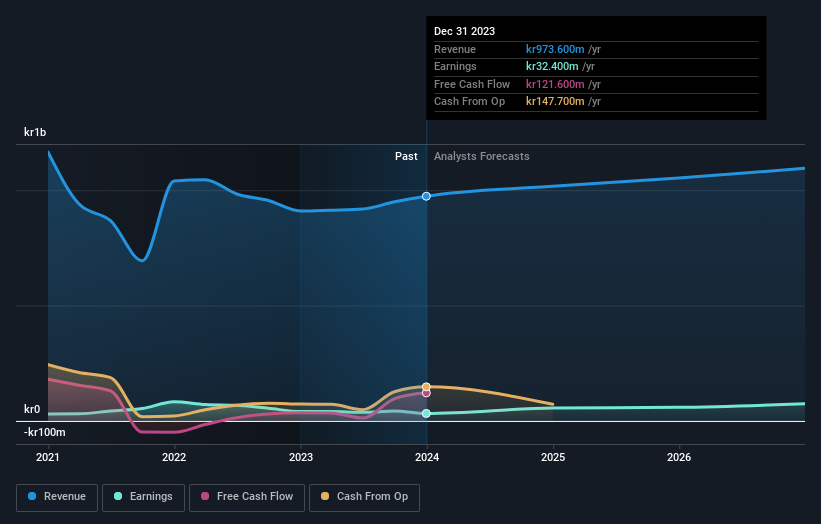This screenshot has height=524, width=821.
Task: Click the pink Free Cash Flow point at 2024
Action: pyautogui.click(x=426, y=393)
